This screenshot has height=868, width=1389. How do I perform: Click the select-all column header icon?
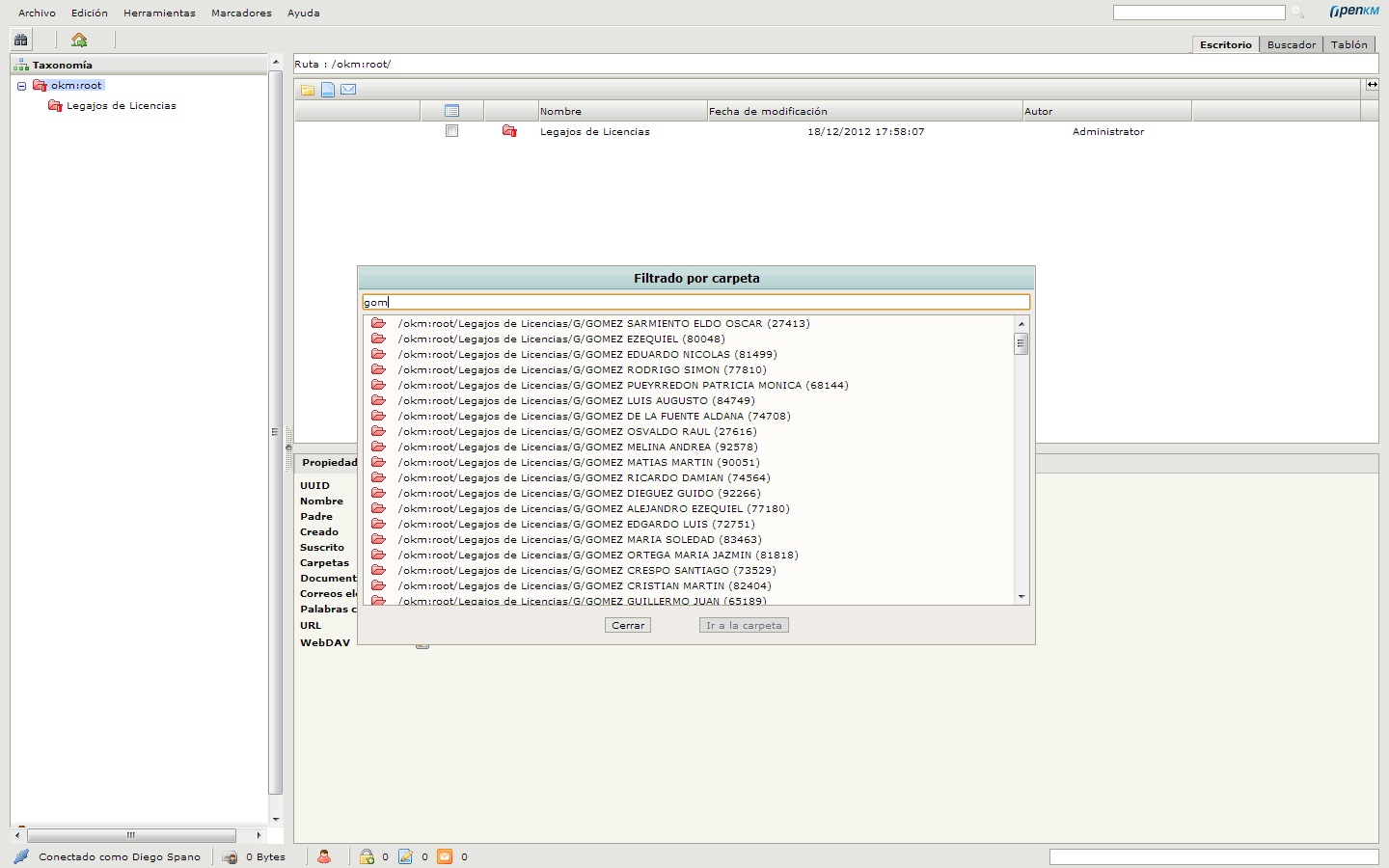click(451, 111)
